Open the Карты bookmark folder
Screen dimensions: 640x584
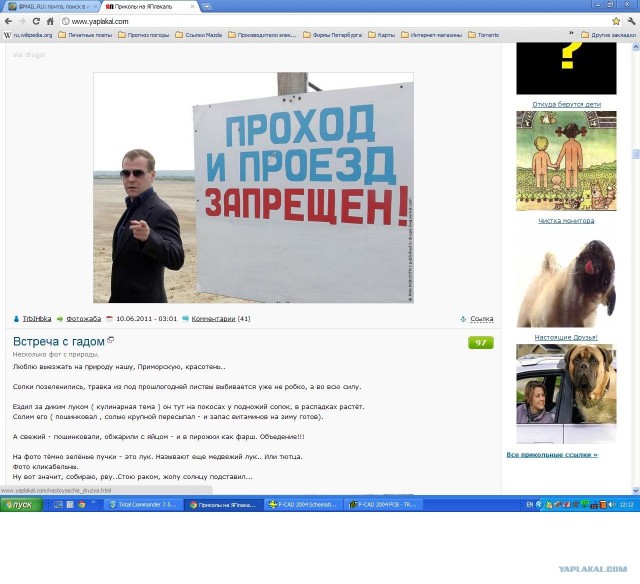tap(382, 35)
